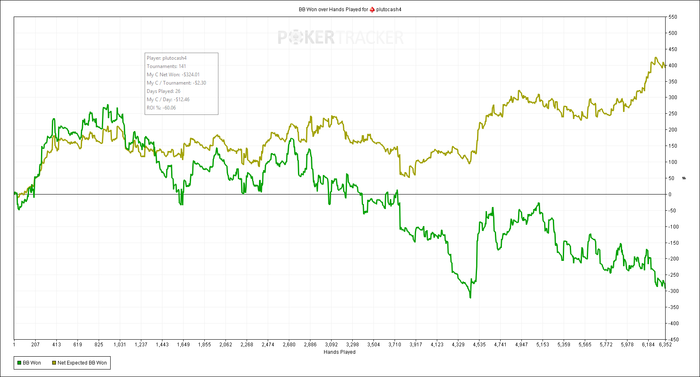700x377 pixels.
Task: Click x-axis label "413"
Action: coord(56,344)
